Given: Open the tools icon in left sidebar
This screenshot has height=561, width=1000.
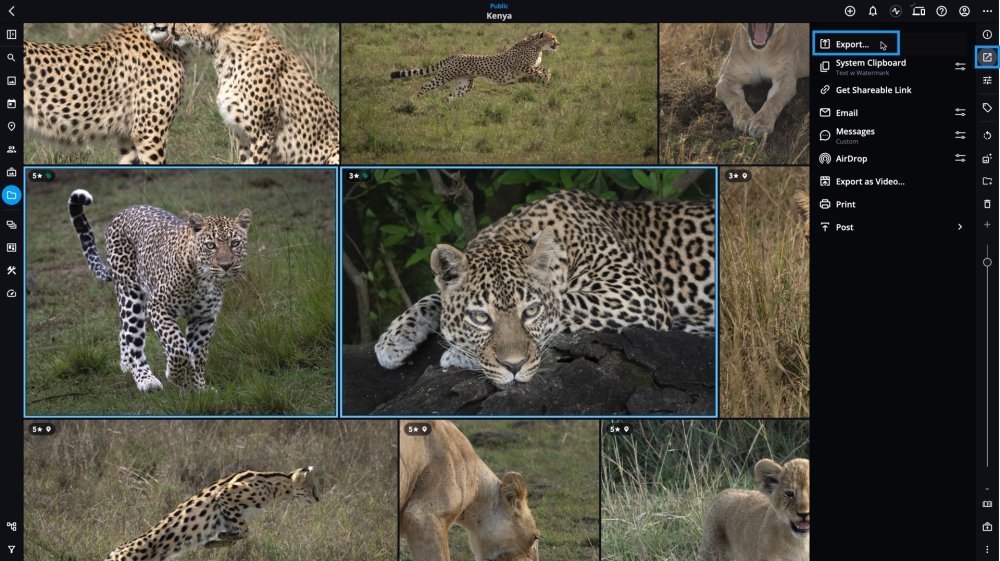Looking at the screenshot, I should pyautogui.click(x=11, y=270).
